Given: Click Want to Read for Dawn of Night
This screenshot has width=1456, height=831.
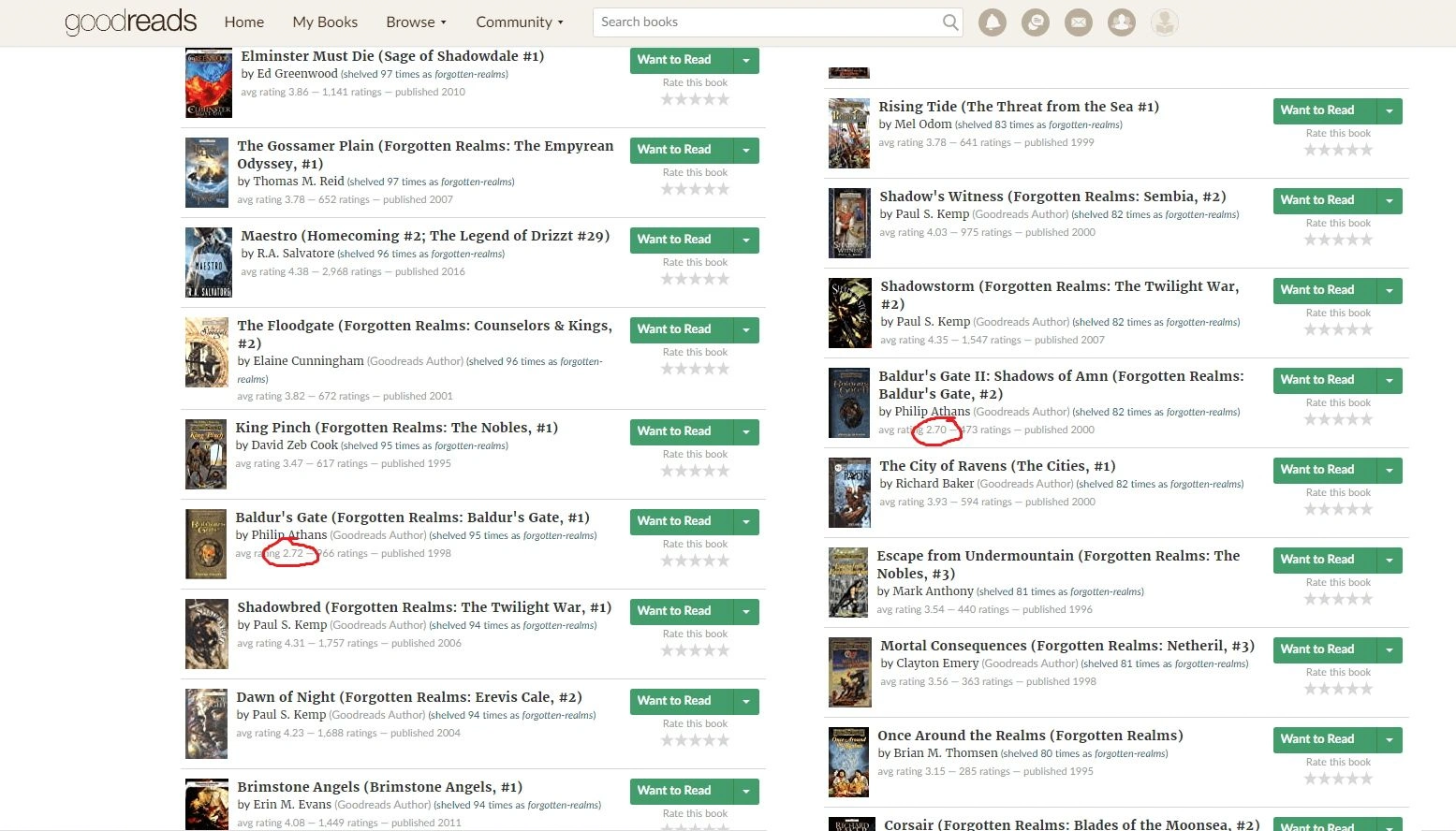Looking at the screenshot, I should coord(682,701).
